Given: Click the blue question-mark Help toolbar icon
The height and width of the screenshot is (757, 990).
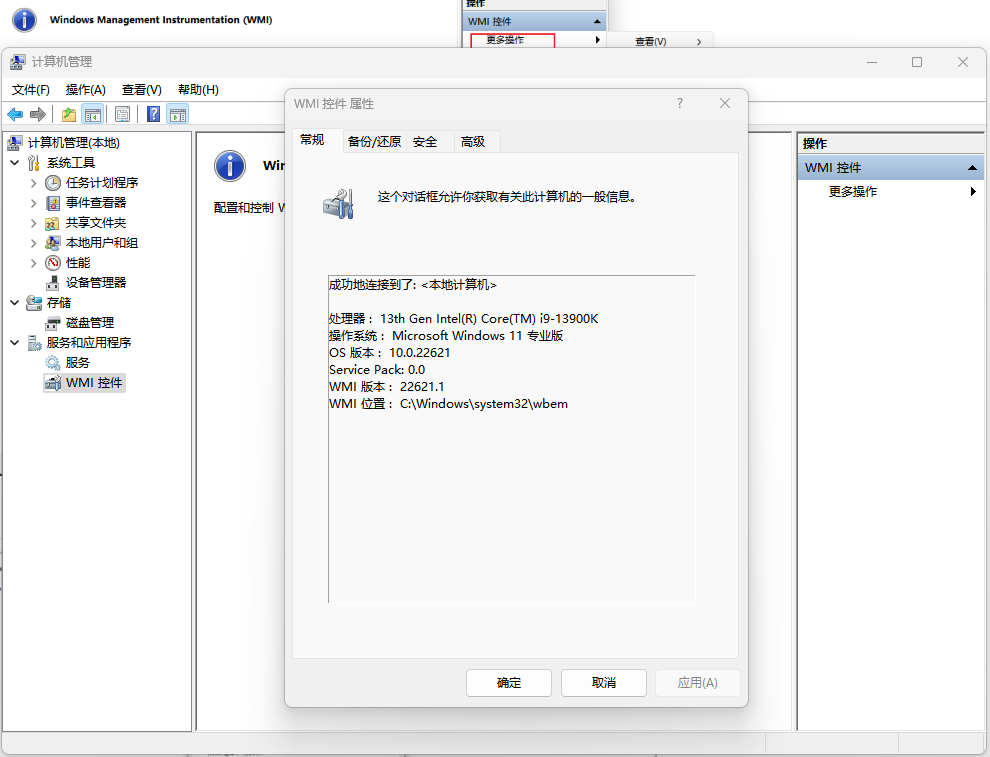Looking at the screenshot, I should pos(153,114).
